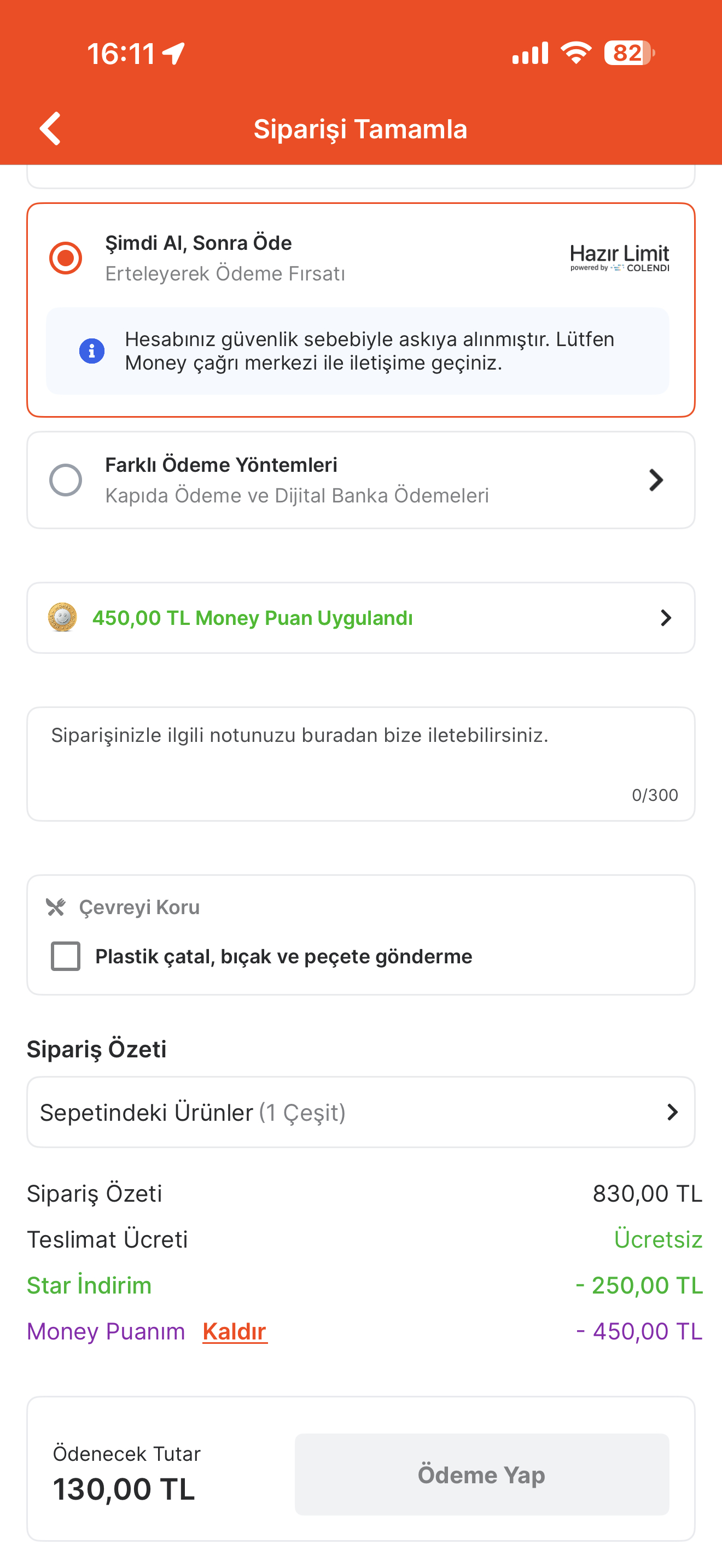Open Money Puan Uygulandı chevron
Image resolution: width=722 pixels, height=1568 pixels.
pyautogui.click(x=666, y=618)
